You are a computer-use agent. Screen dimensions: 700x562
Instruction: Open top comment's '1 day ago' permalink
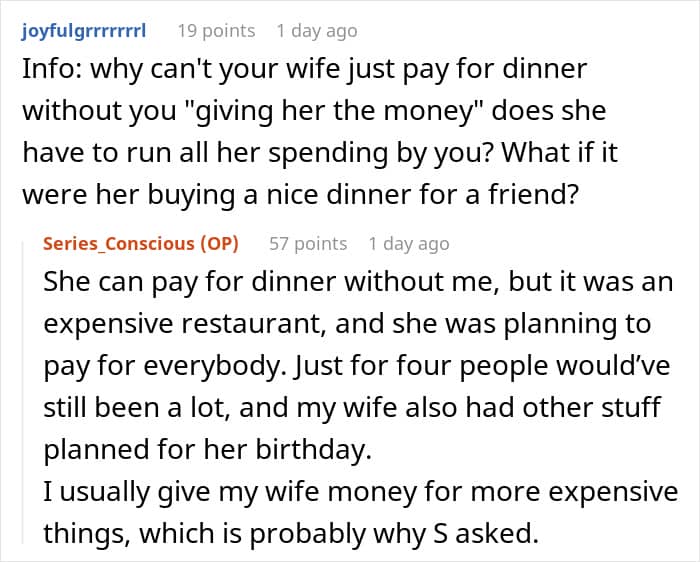click(x=316, y=31)
